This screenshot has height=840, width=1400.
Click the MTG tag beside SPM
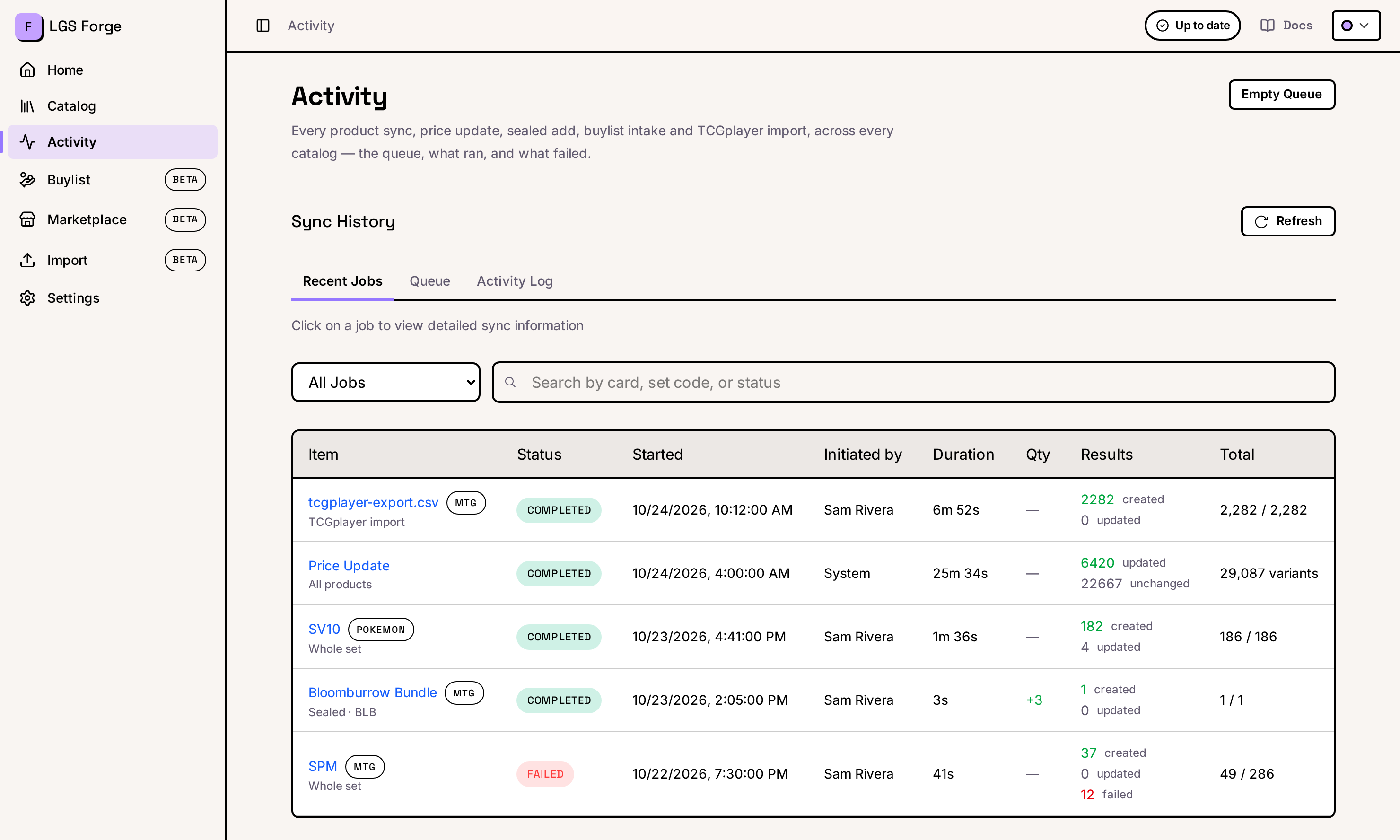(x=365, y=766)
